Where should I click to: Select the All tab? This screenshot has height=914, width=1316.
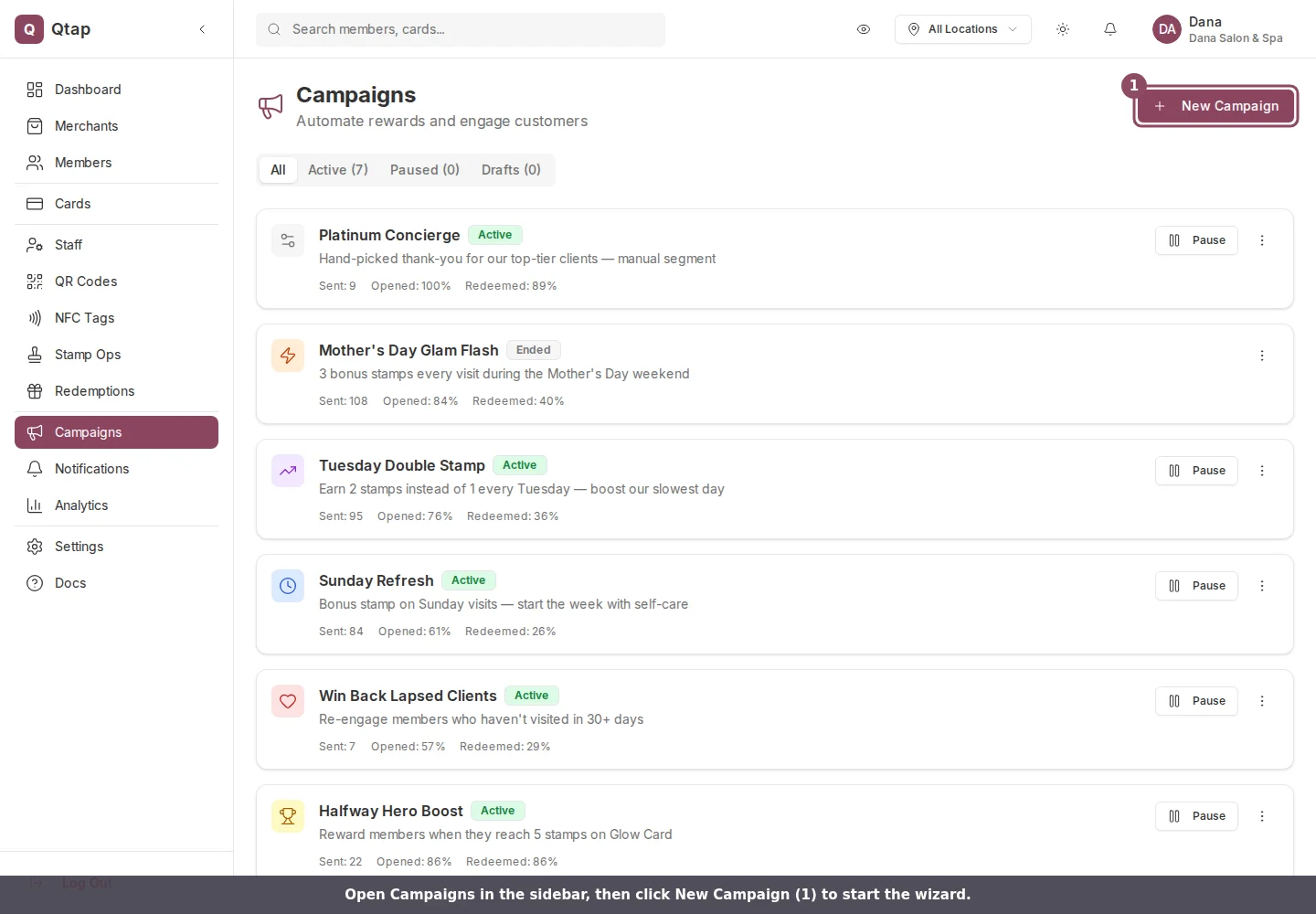pos(278,170)
